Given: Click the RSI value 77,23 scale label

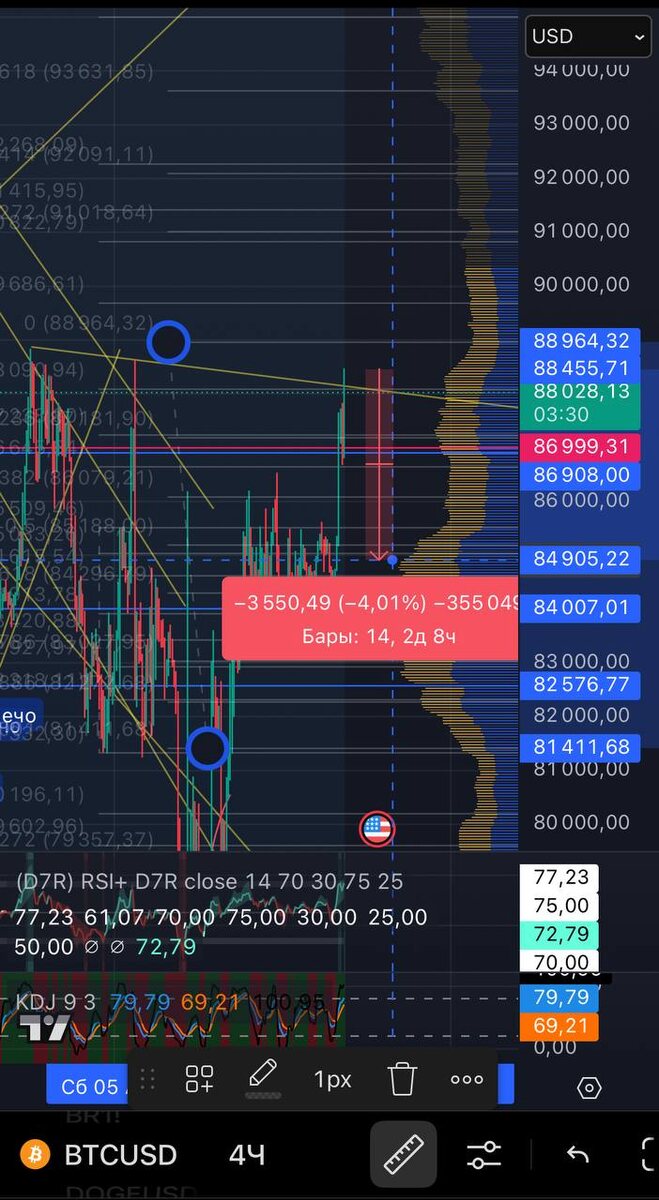Looking at the screenshot, I should click(560, 878).
